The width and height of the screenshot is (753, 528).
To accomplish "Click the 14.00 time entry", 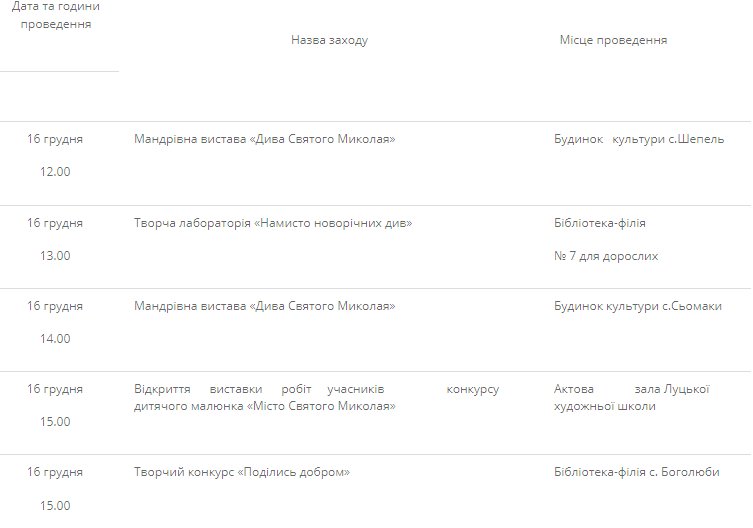I will [x=55, y=339].
